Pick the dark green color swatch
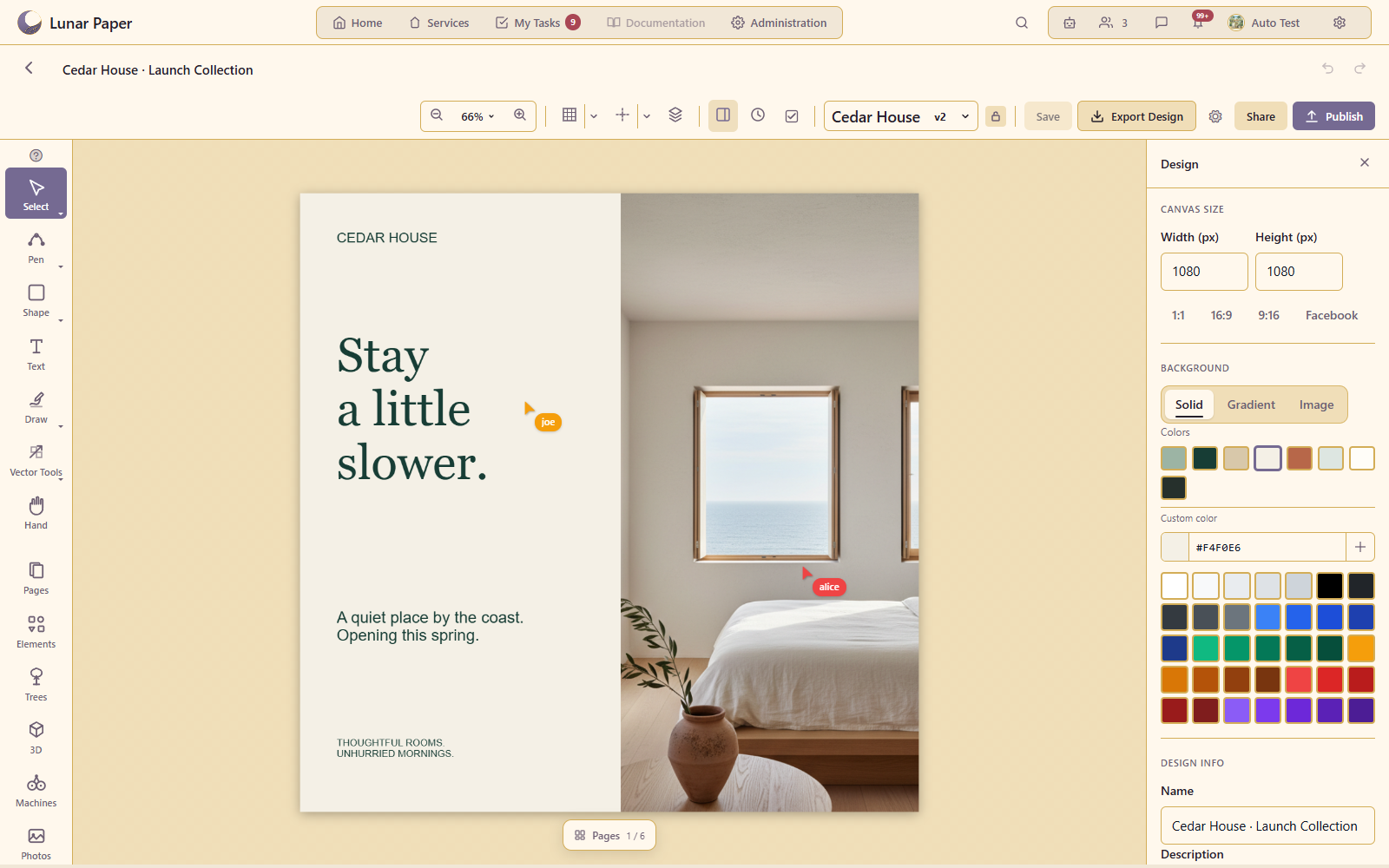 click(1205, 458)
